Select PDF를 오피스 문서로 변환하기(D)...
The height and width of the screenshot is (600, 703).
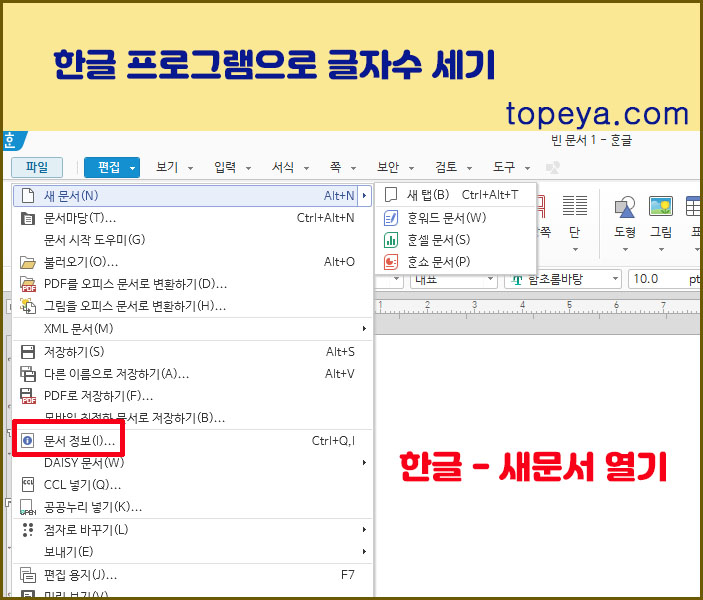(192, 284)
